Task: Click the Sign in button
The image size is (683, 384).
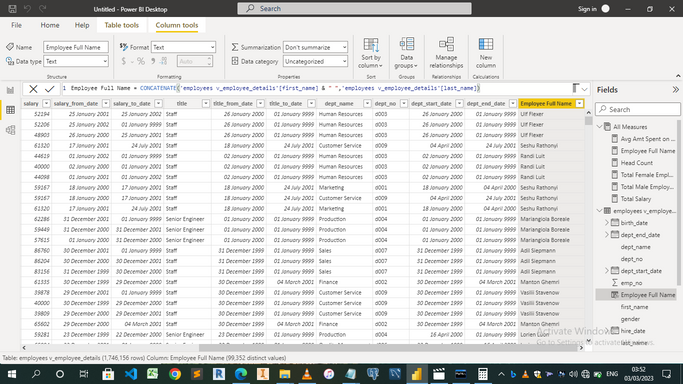Action: point(594,9)
